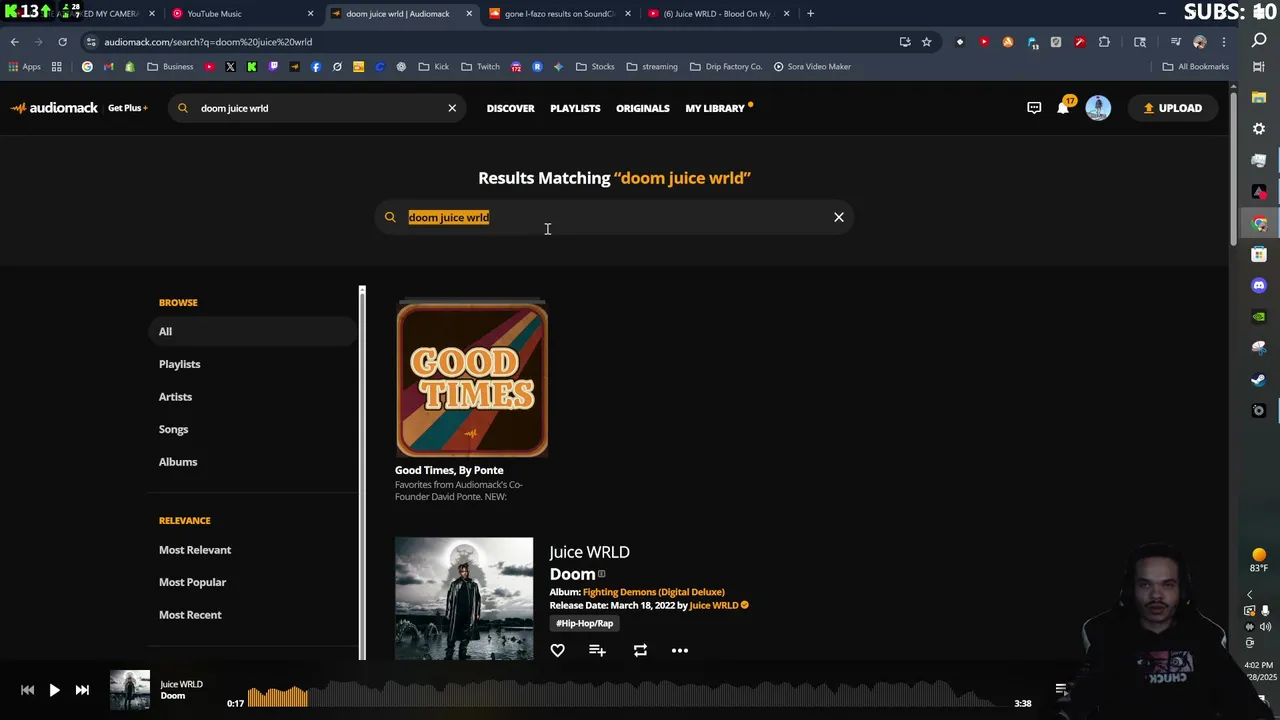1280x720 pixels.
Task: Open the Get Plus+ upgrade link
Action: coord(128,108)
